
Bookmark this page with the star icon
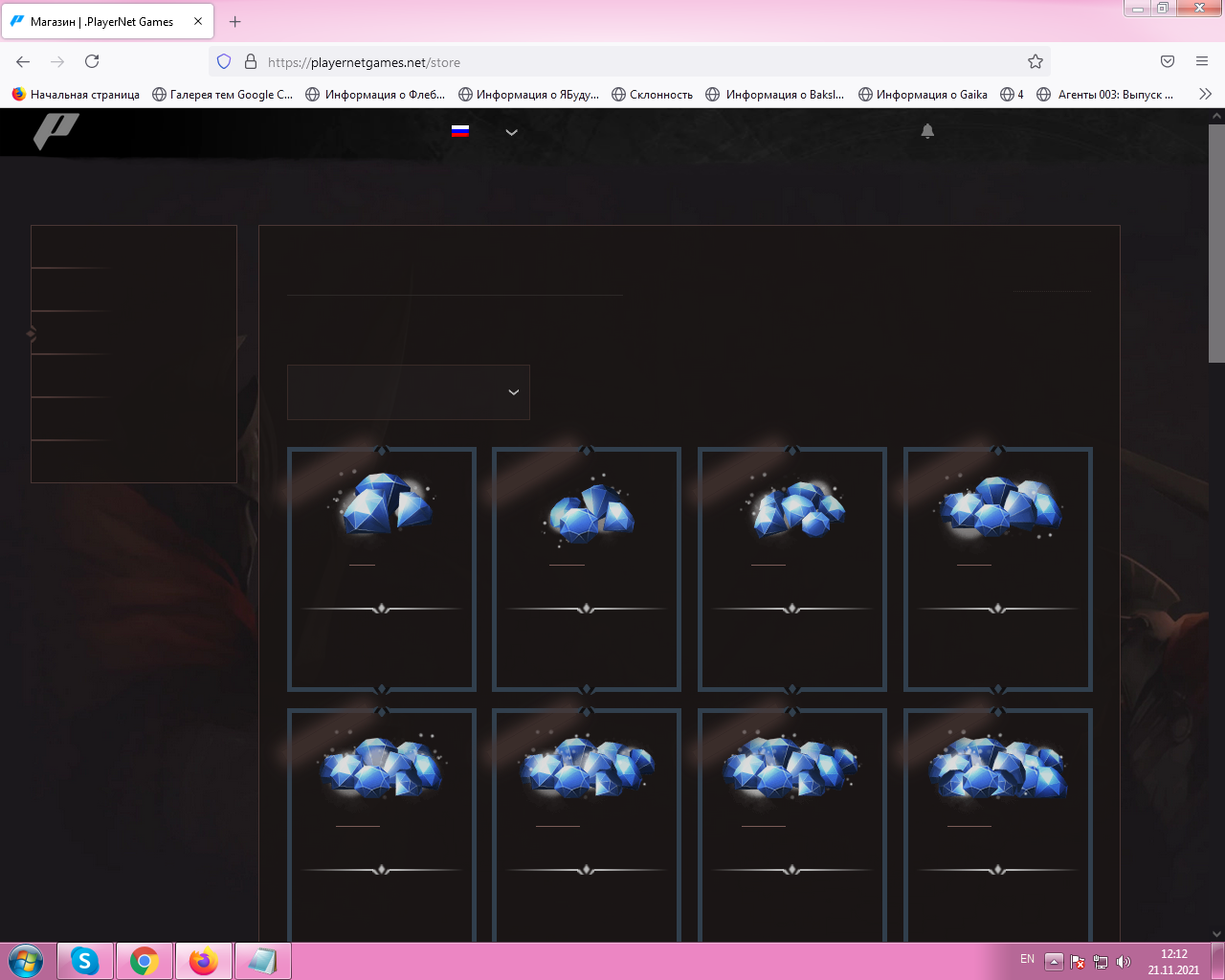point(1035,61)
